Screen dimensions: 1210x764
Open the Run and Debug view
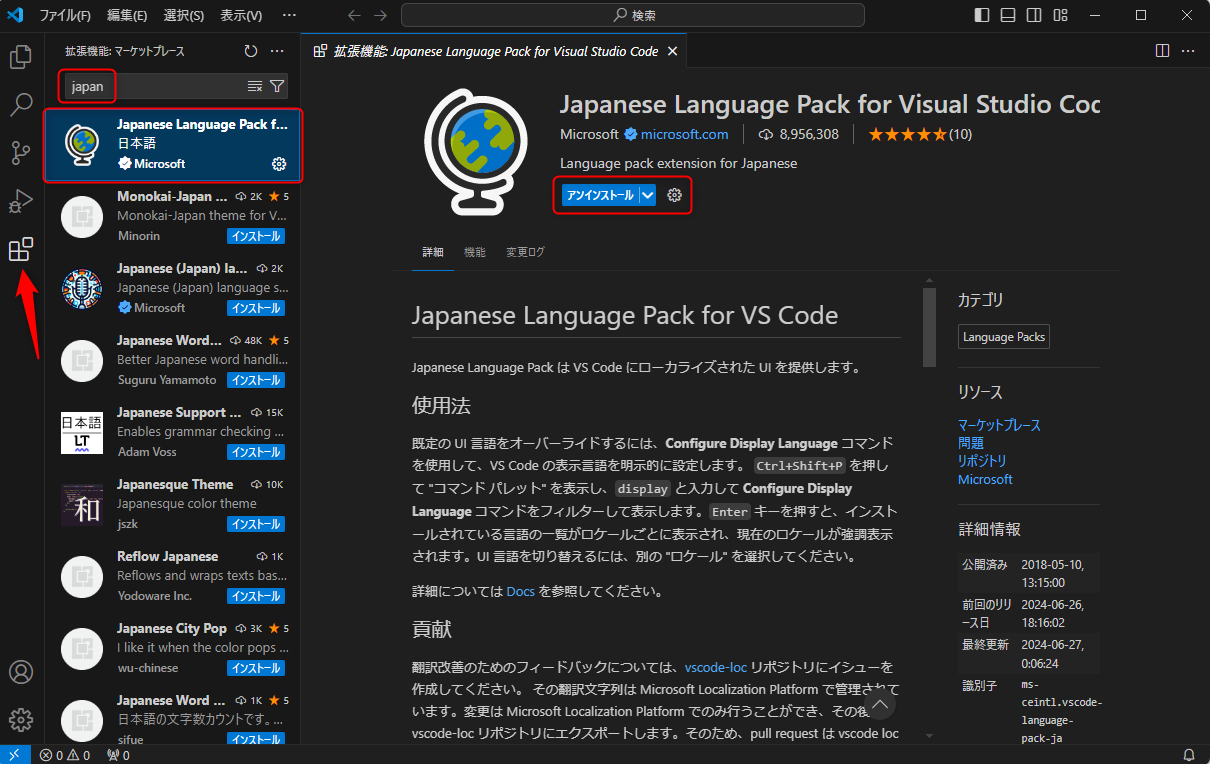[x=21, y=201]
